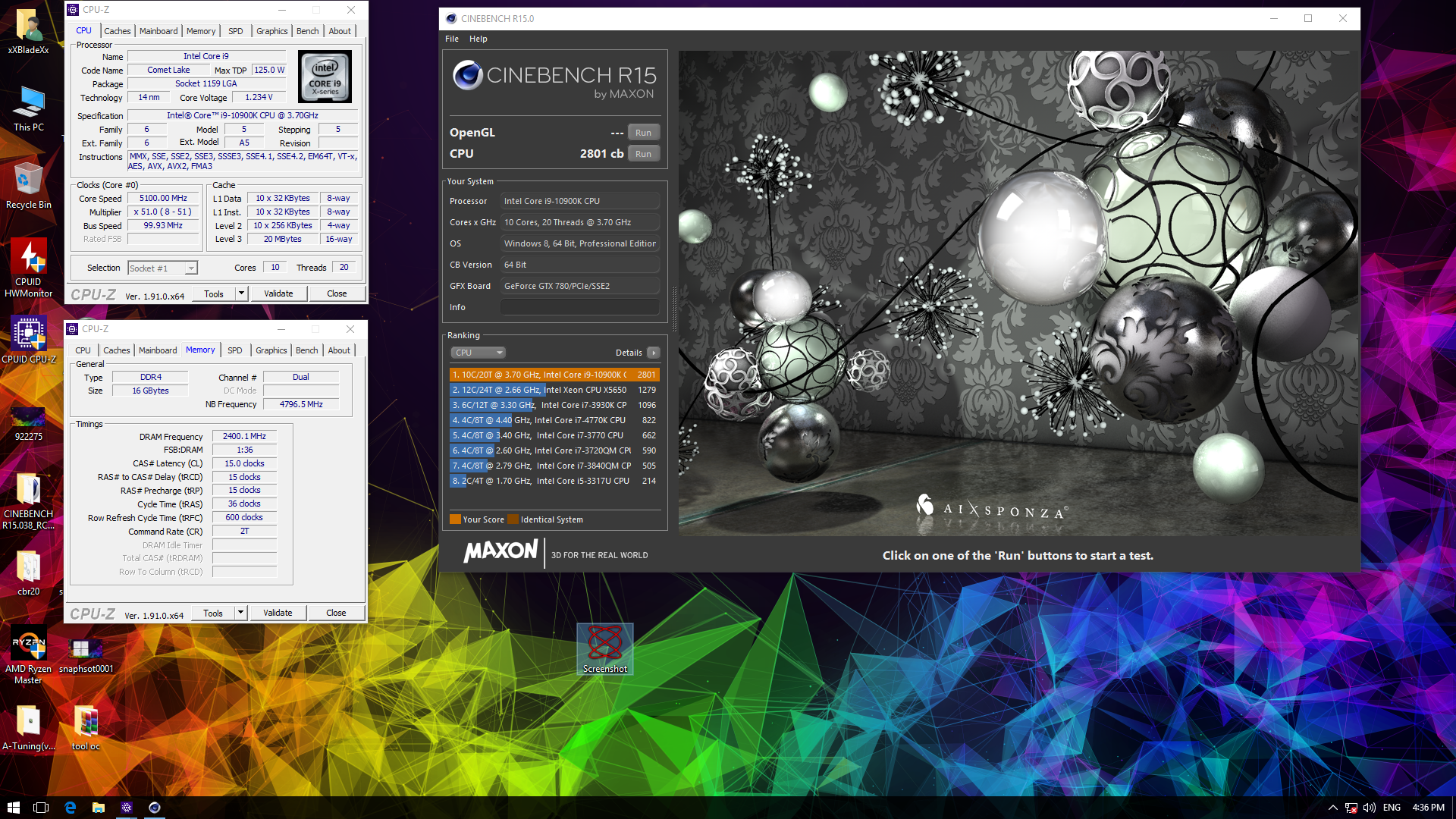Select ranking row Intel Core i7-3930K
1456x819 pixels.
point(554,405)
